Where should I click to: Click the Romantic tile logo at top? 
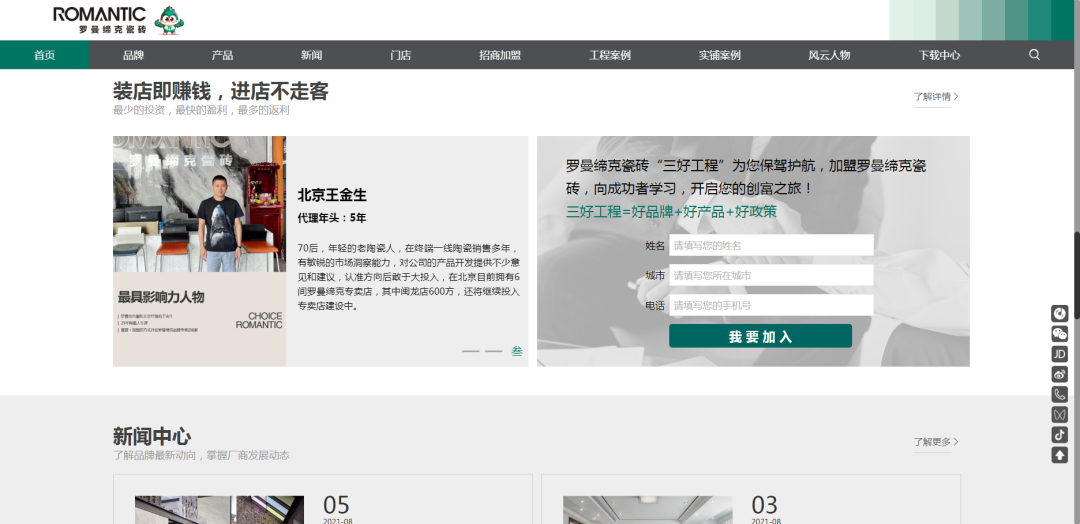coord(118,19)
